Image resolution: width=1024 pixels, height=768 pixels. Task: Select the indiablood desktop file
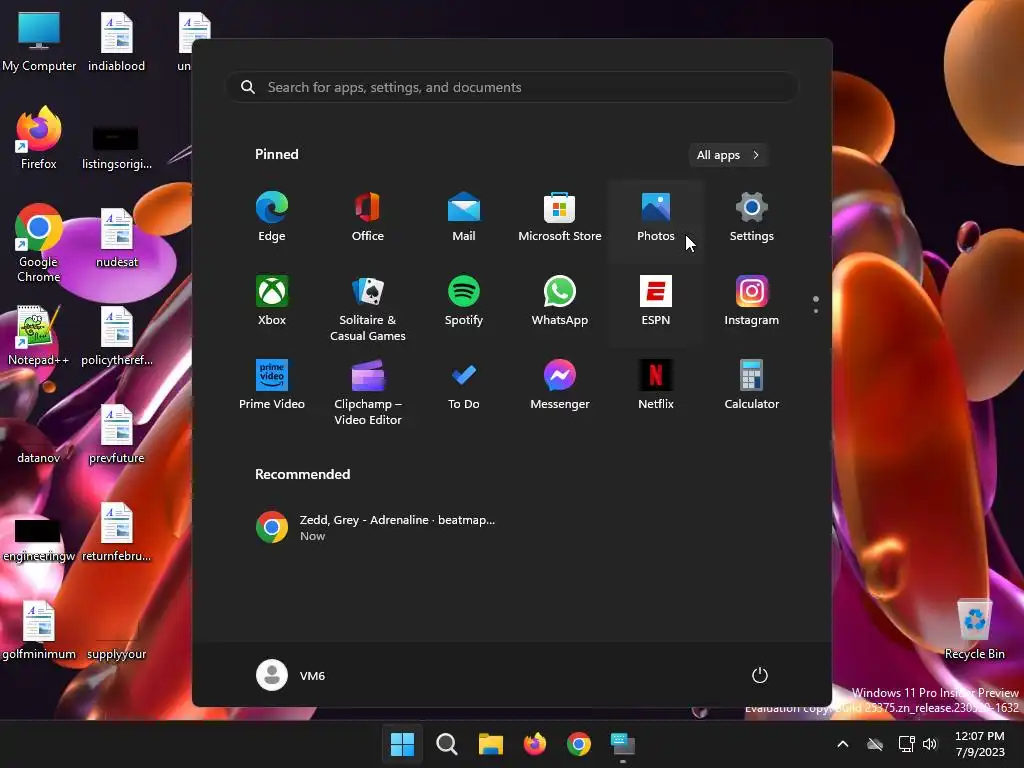[116, 42]
